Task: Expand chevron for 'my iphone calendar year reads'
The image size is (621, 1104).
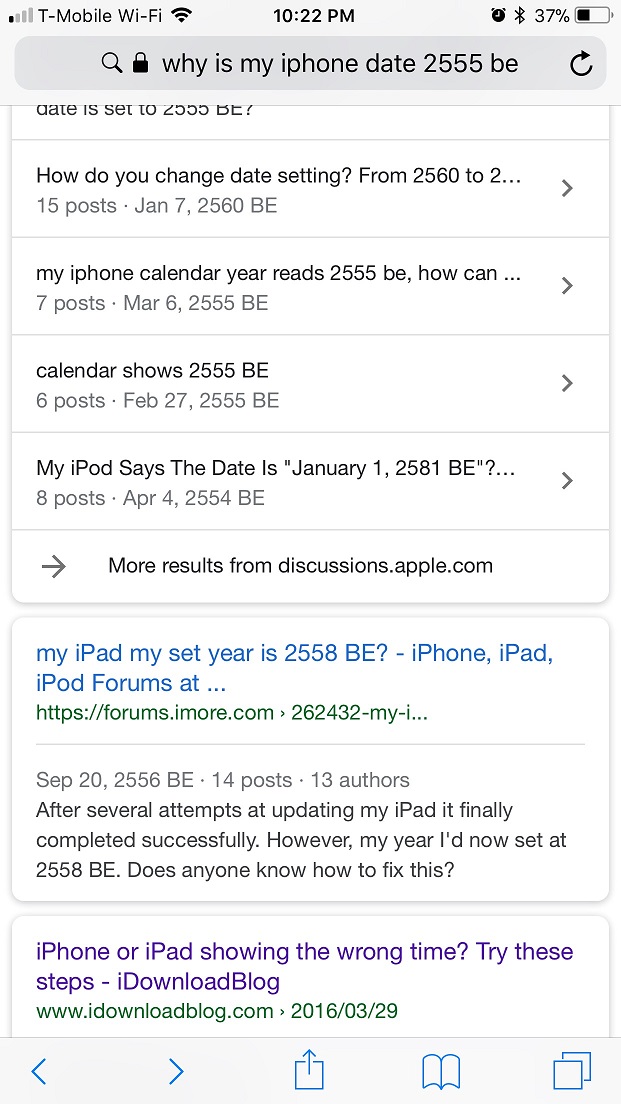Action: (567, 285)
